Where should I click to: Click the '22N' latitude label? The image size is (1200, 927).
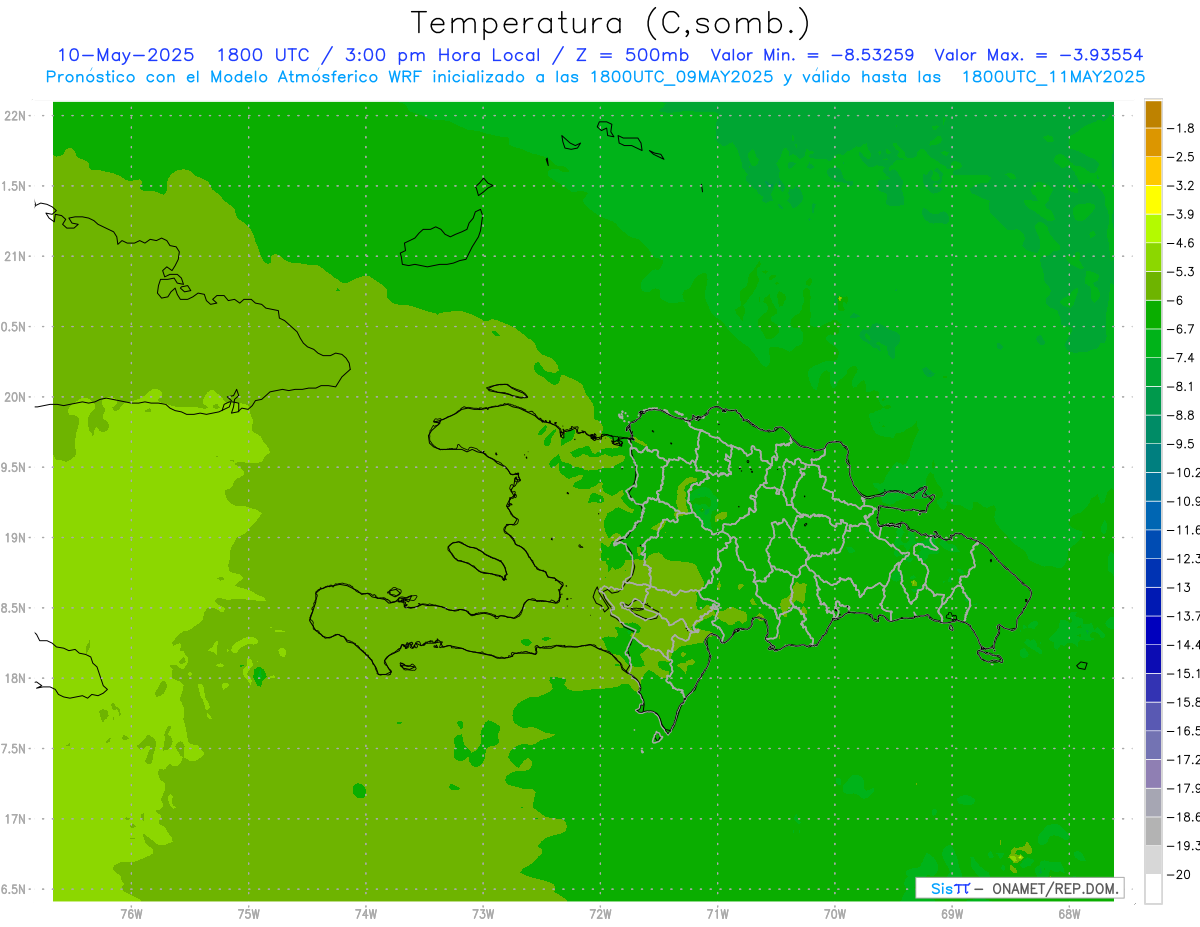coord(14,116)
